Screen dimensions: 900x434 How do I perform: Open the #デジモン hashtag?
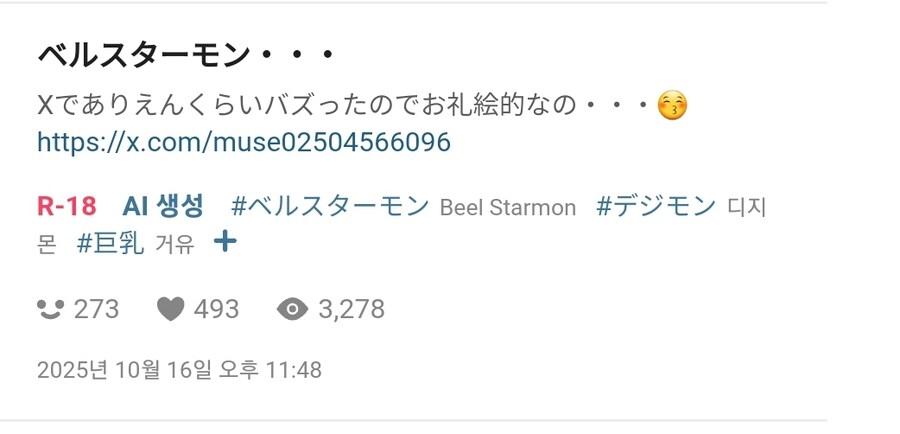point(656,206)
